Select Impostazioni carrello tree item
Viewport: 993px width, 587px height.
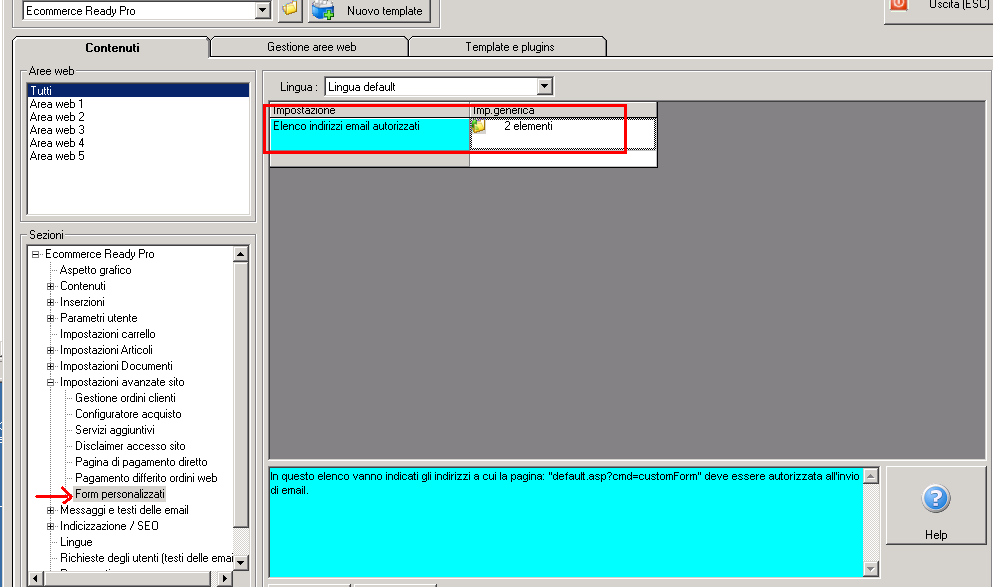pyautogui.click(x=108, y=334)
